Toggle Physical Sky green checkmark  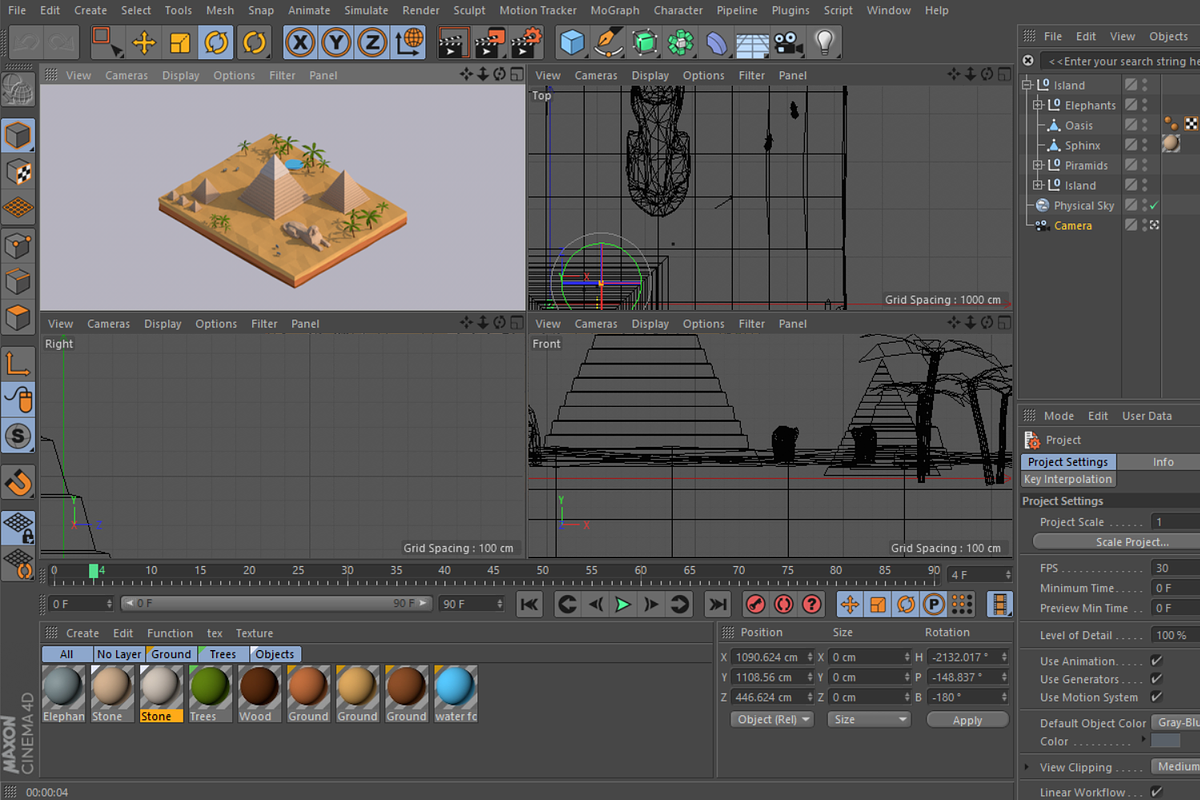pos(1154,205)
